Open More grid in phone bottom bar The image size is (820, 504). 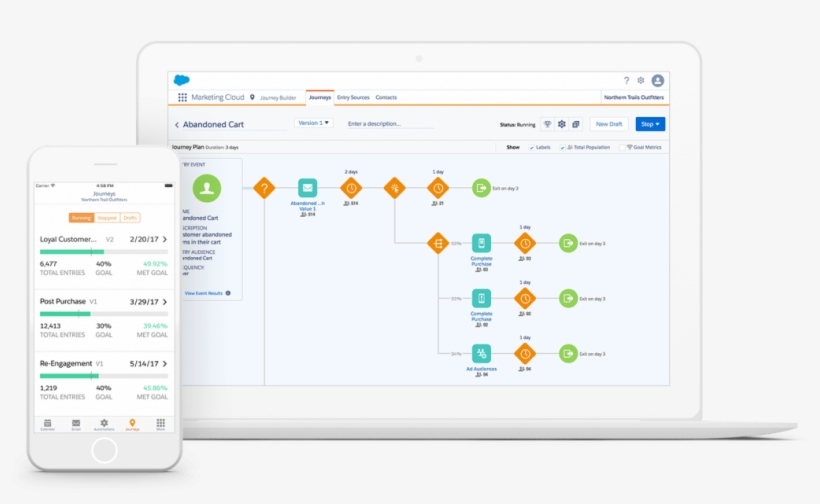(x=161, y=424)
